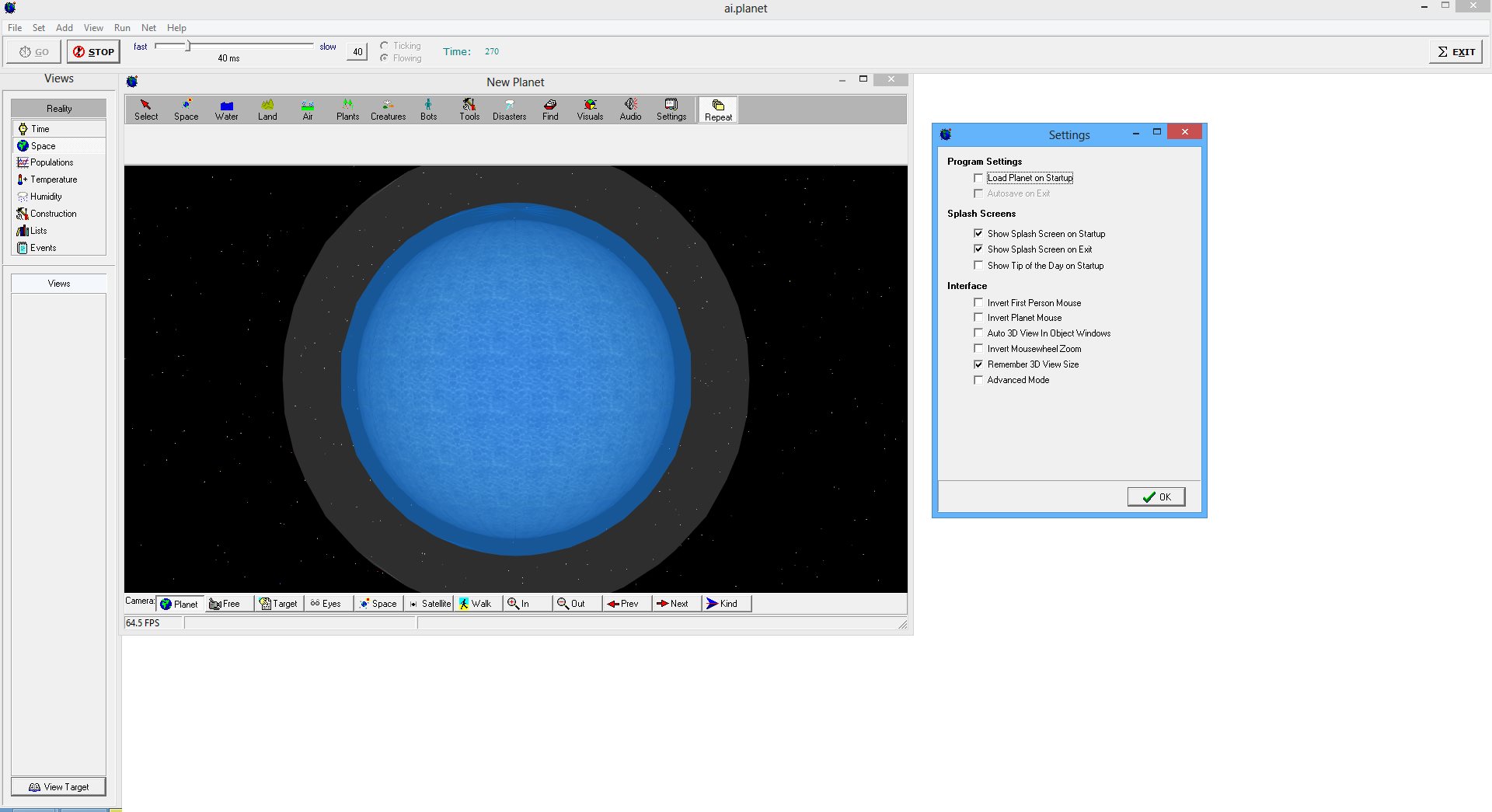Click the Reality header button

click(x=59, y=109)
